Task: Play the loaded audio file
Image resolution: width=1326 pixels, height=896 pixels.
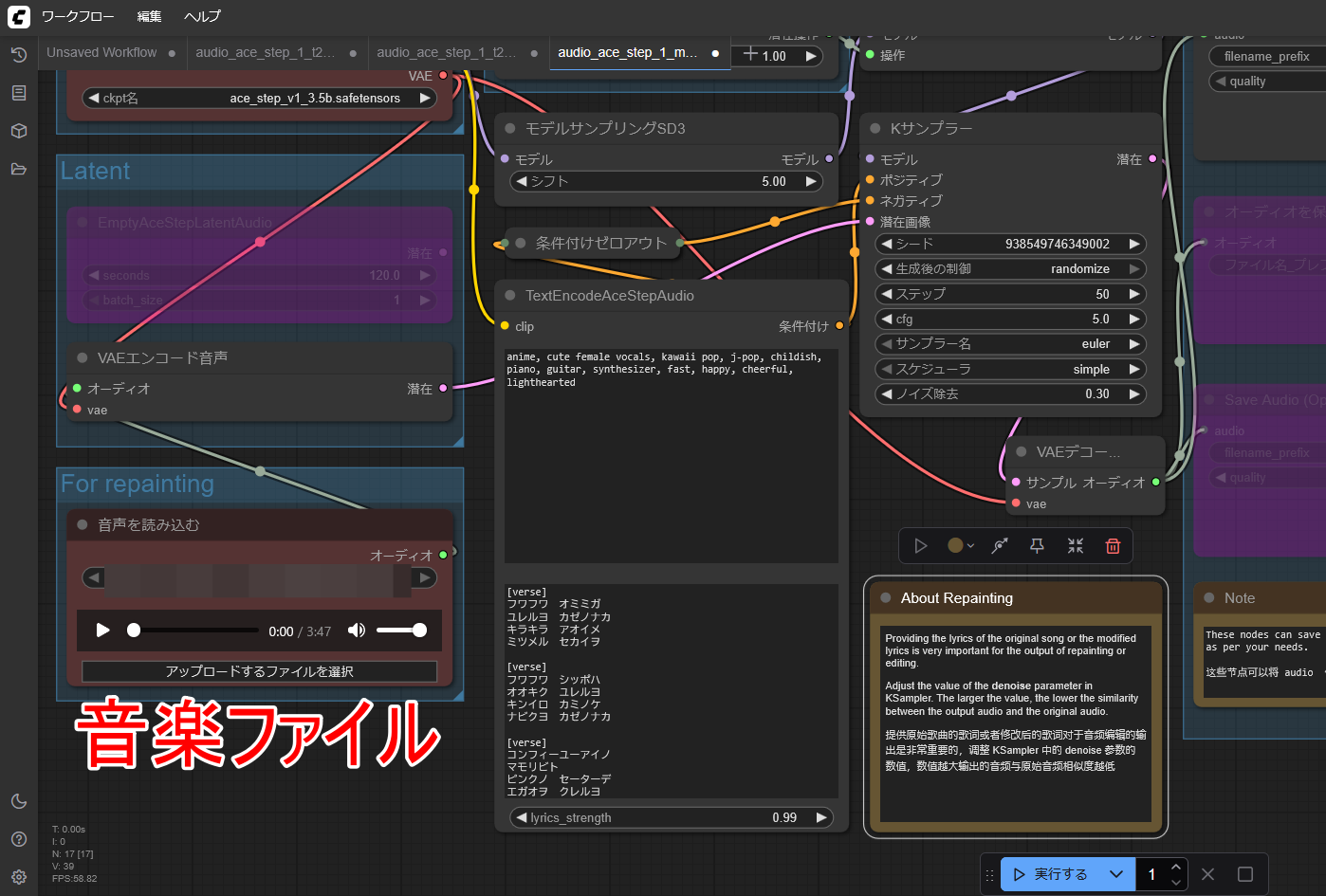Action: click(102, 631)
